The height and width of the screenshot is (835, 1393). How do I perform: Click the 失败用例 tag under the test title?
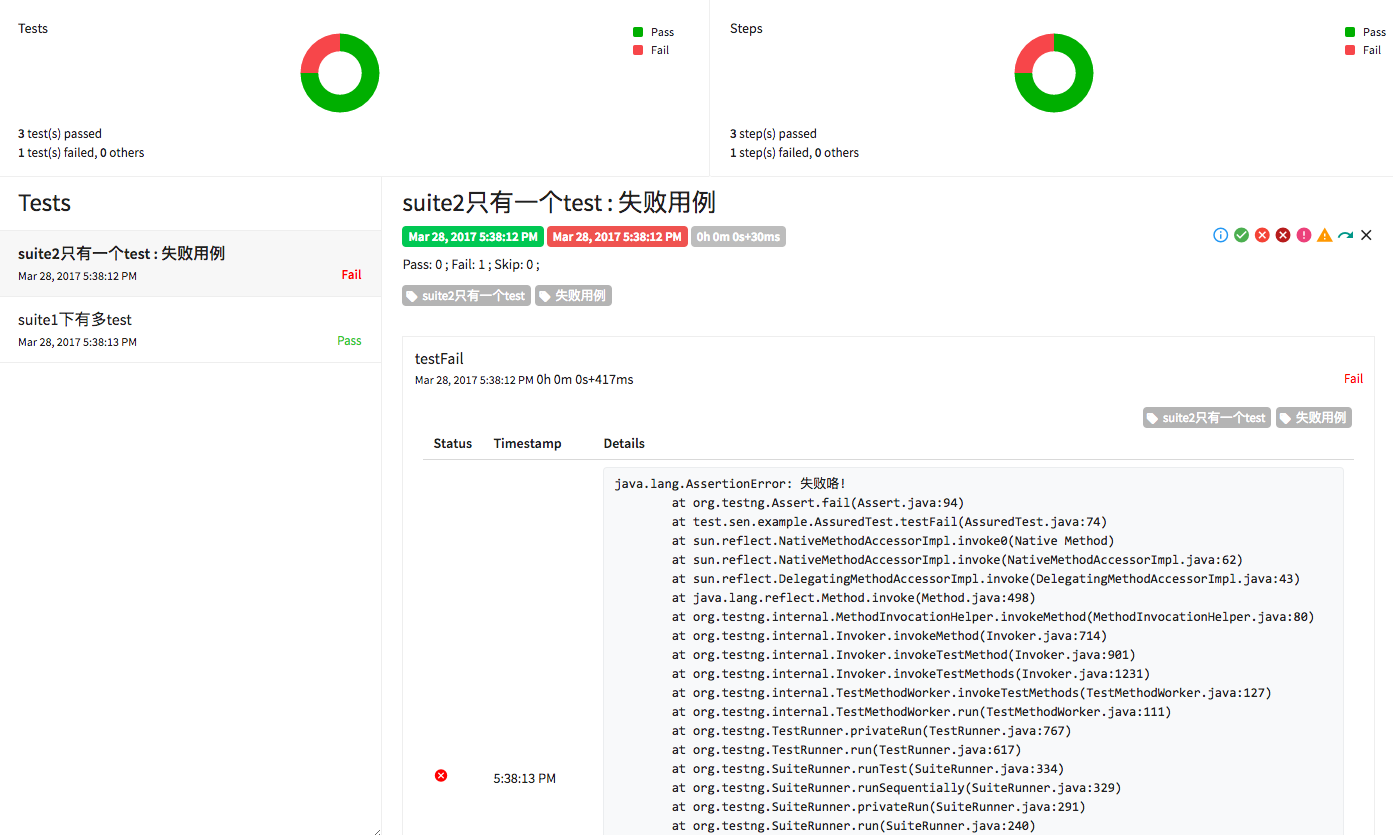click(574, 296)
